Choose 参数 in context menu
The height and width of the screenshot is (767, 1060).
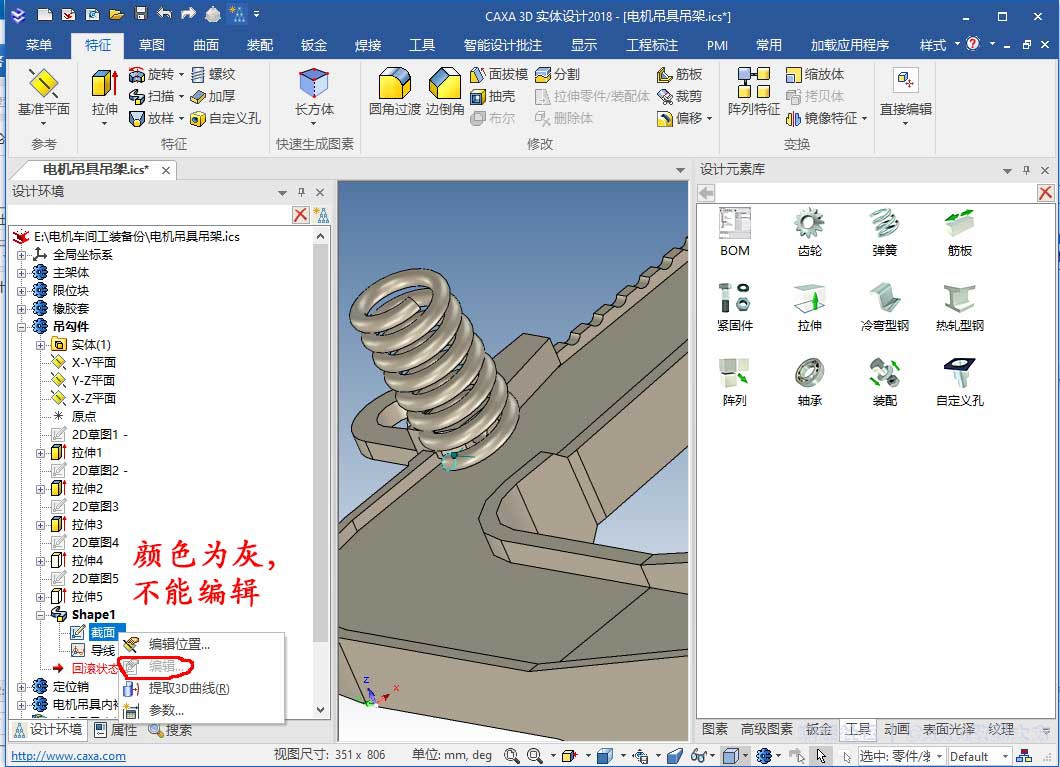point(202,710)
